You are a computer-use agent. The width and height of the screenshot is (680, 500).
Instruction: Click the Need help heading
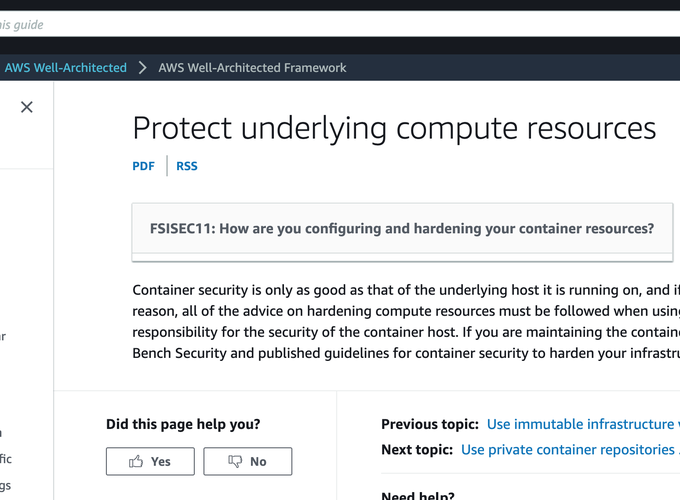[417, 496]
